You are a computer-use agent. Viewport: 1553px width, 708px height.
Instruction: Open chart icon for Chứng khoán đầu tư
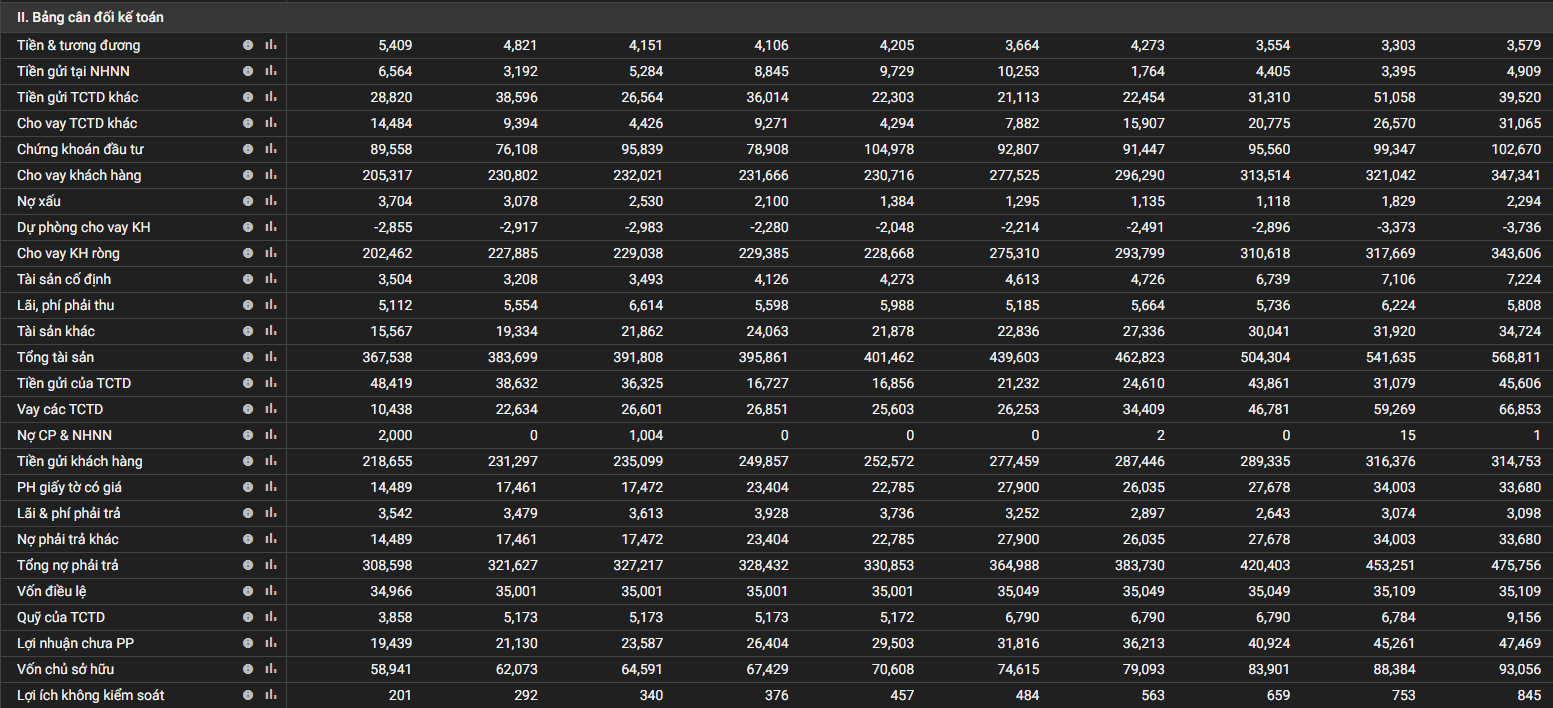pyautogui.click(x=271, y=149)
